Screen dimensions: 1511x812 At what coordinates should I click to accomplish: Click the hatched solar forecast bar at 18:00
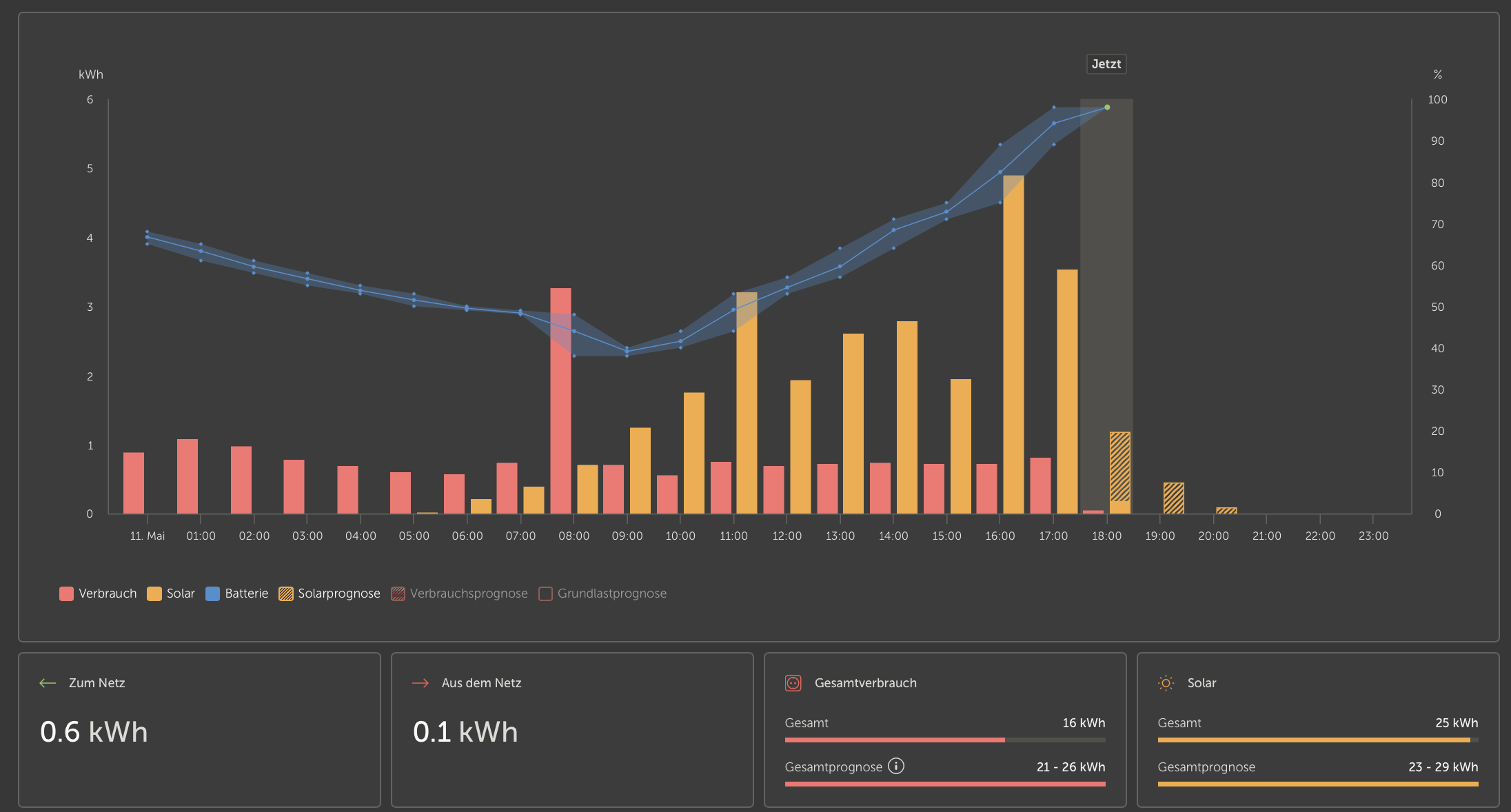pyautogui.click(x=1120, y=467)
